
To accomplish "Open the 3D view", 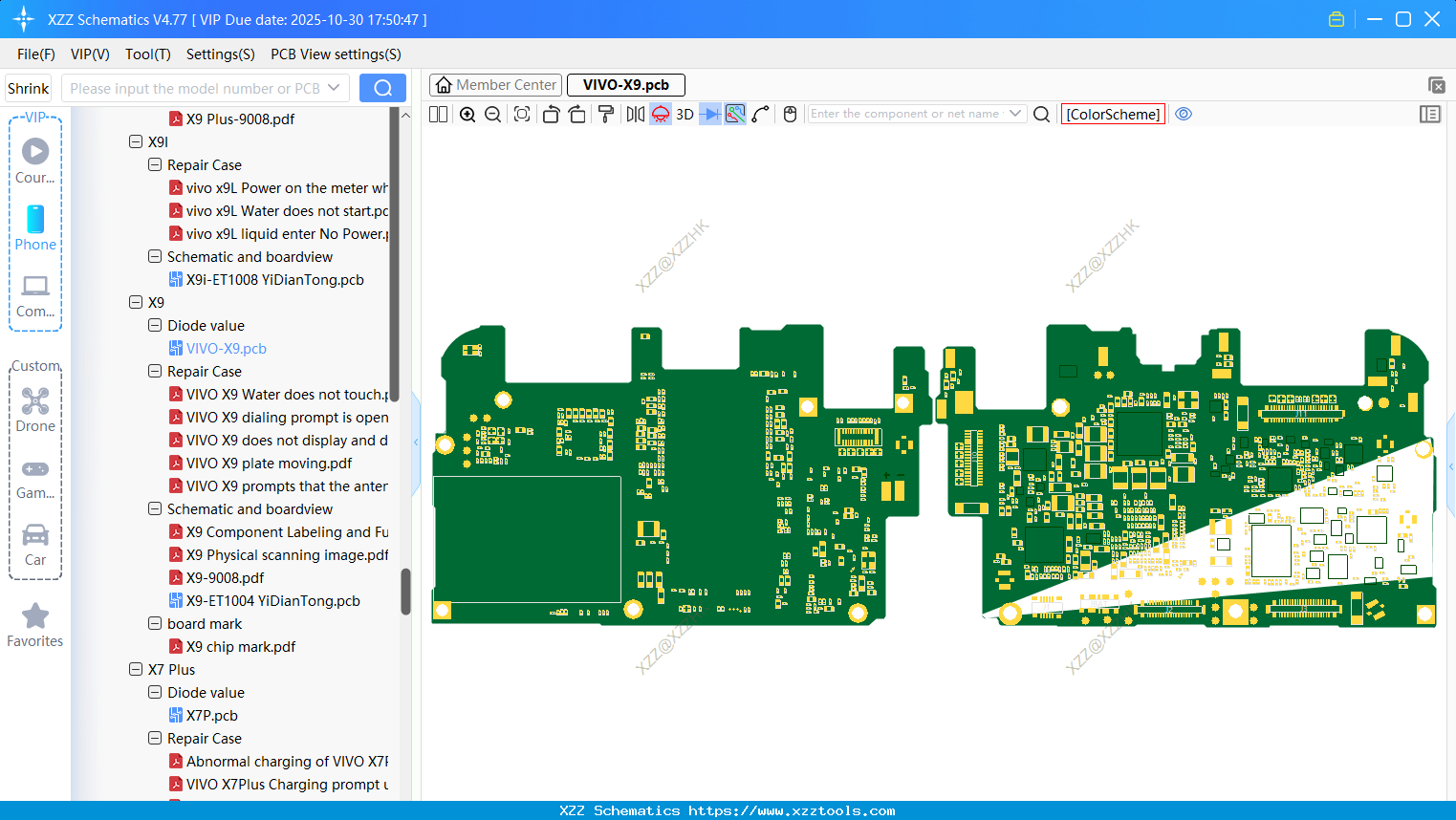I will pyautogui.click(x=685, y=115).
